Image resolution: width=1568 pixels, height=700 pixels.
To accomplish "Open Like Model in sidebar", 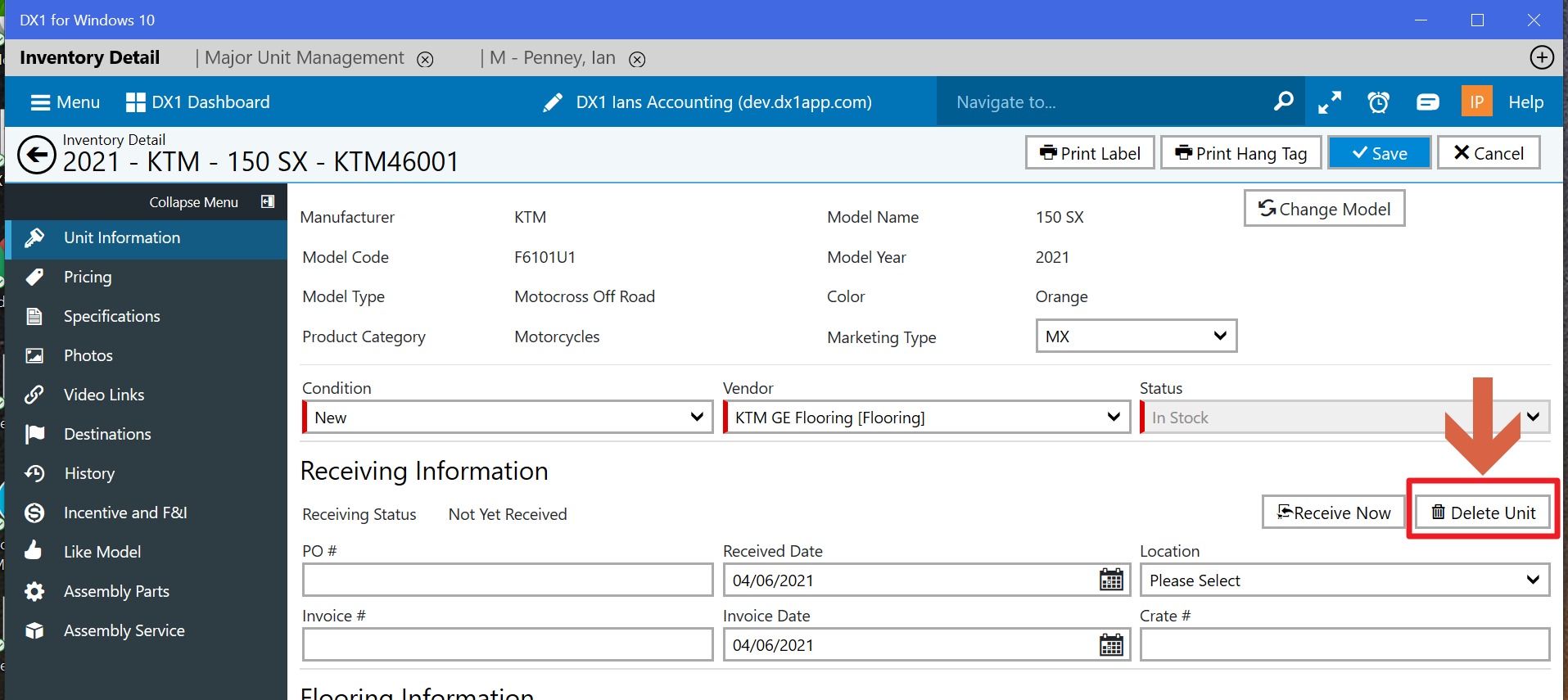I will (x=147, y=552).
